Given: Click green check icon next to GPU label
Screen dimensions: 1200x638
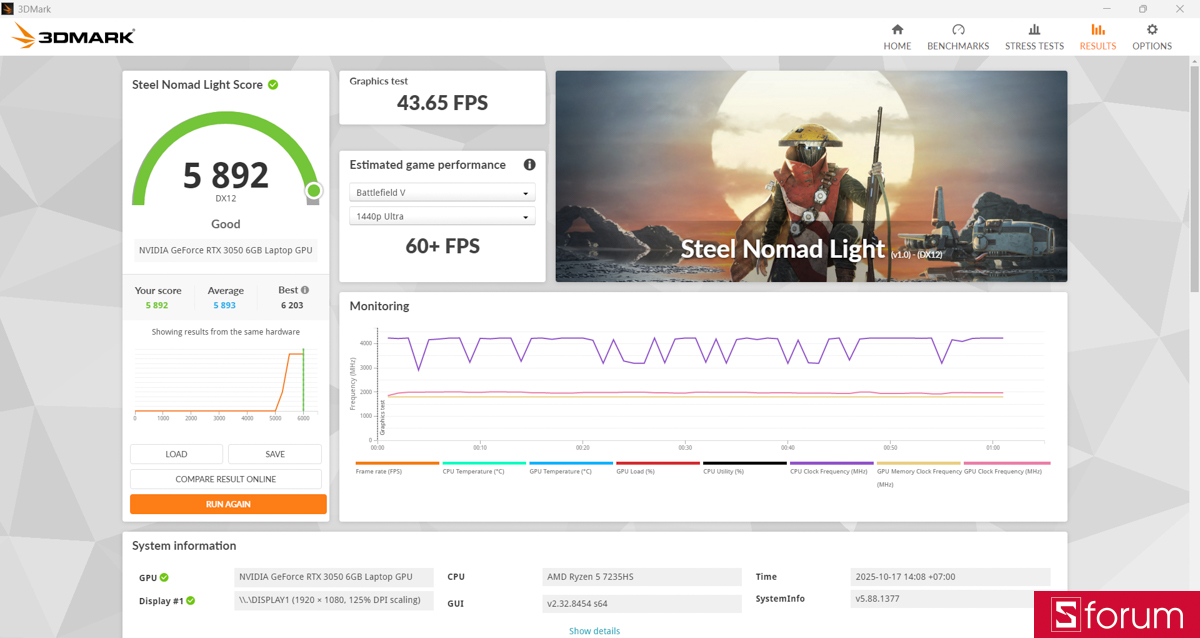Looking at the screenshot, I should 164,577.
